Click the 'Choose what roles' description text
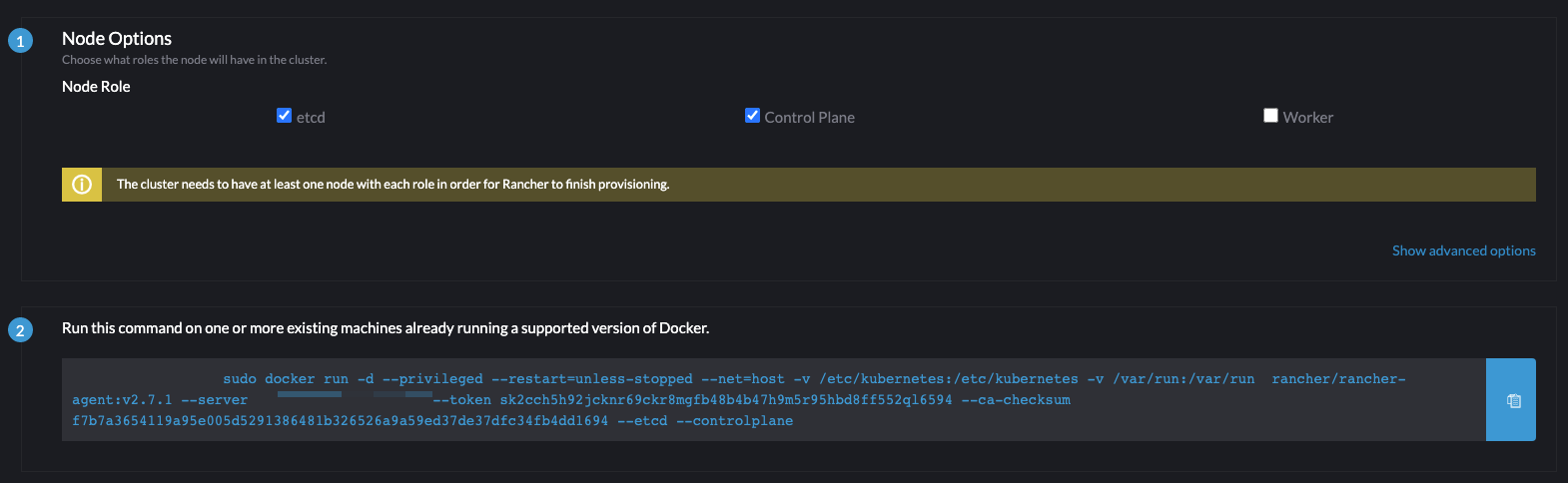 (x=194, y=60)
